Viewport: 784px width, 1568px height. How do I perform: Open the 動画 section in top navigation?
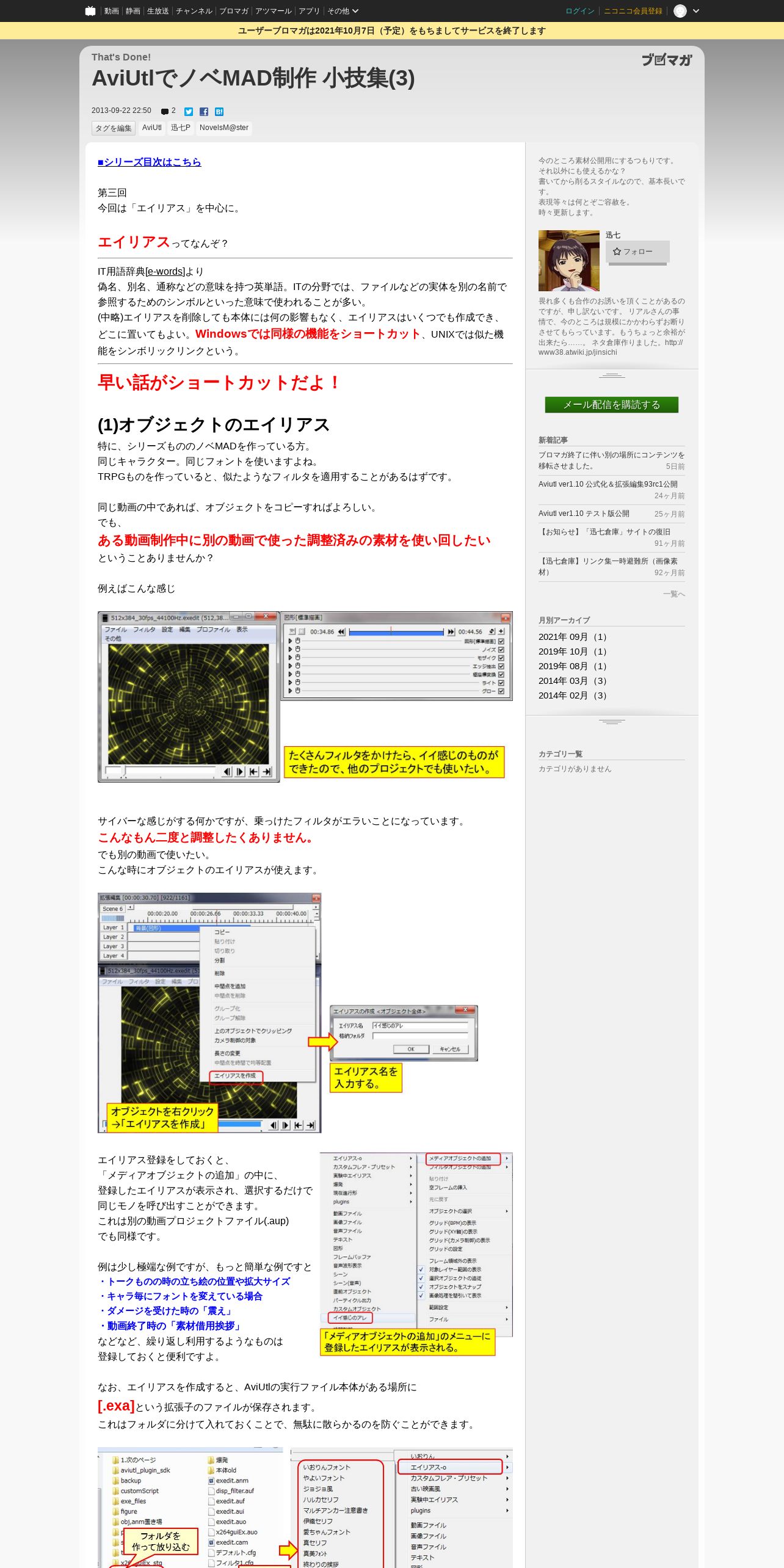click(x=111, y=11)
